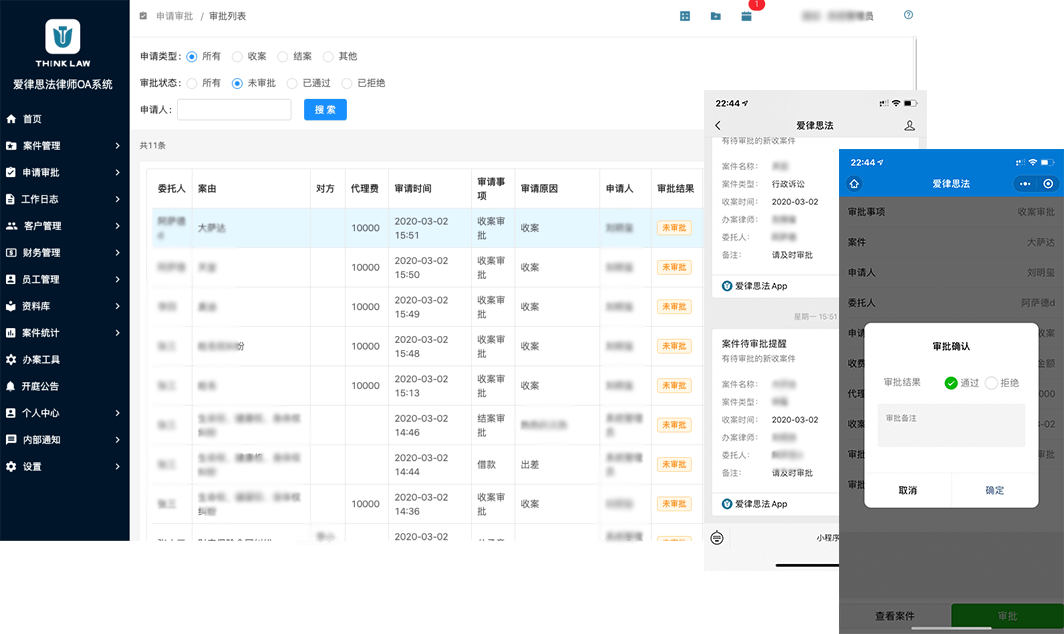Open 首页 in the sidebar
The image size is (1064, 634).
pyautogui.click(x=32, y=119)
